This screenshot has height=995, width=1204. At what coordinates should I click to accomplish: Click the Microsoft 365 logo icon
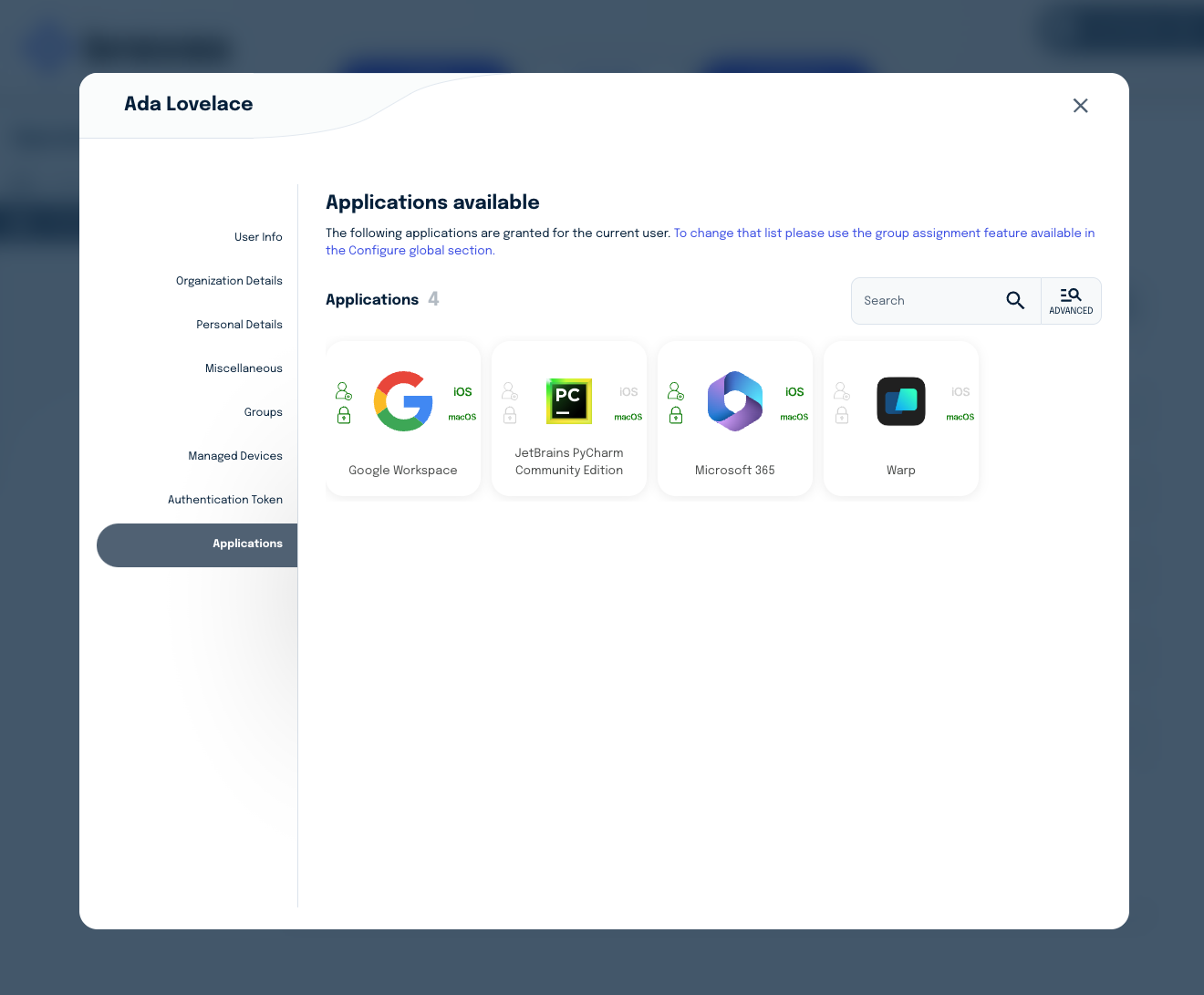(735, 401)
